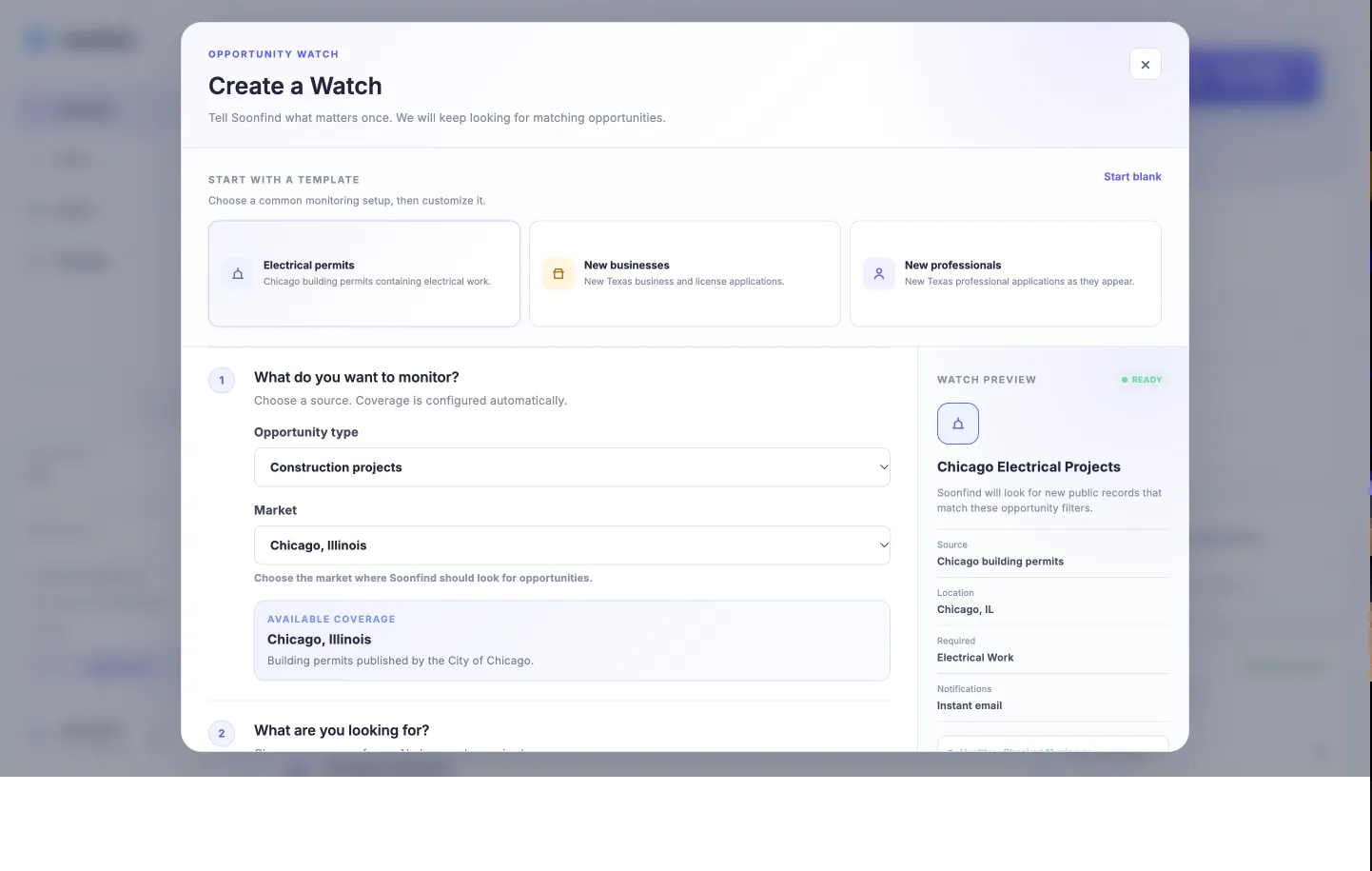Click the Start blank link
Screen dimensions: 1372x871
point(1132,177)
